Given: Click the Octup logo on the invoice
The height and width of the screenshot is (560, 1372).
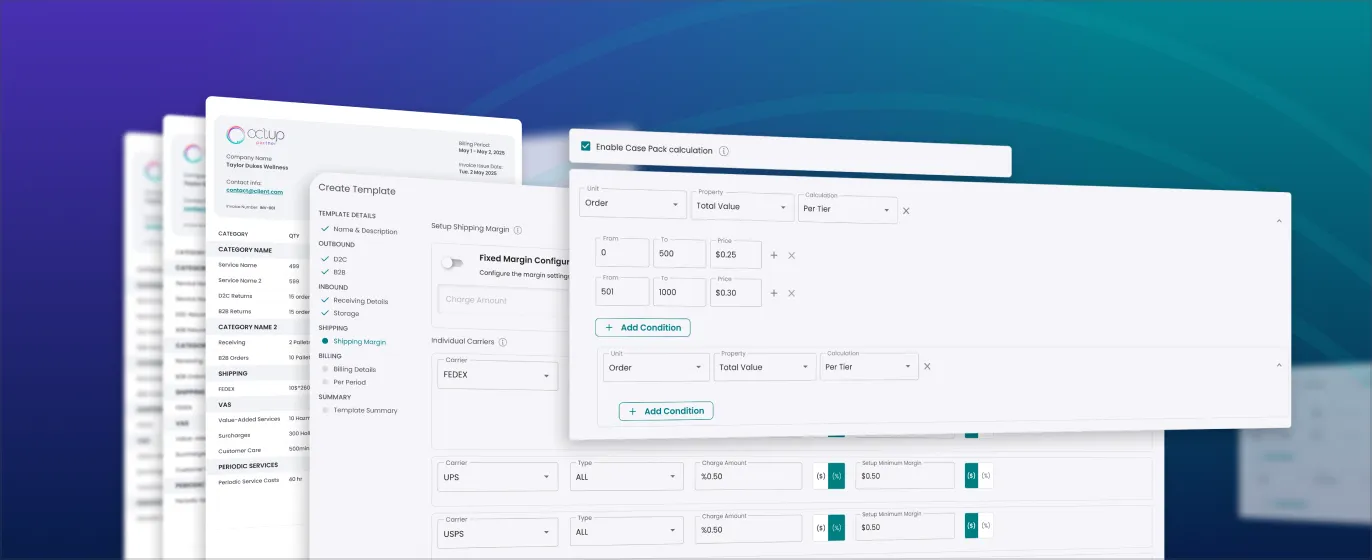Looking at the screenshot, I should click(255, 135).
